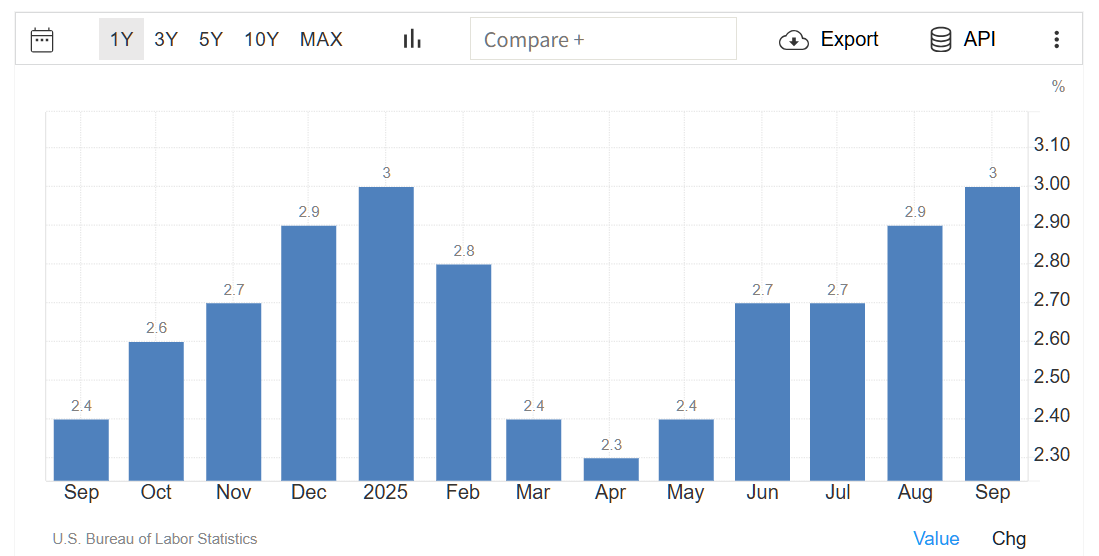Screen dimensions: 1099x556
Task: Click the Export text label
Action: tap(849, 40)
